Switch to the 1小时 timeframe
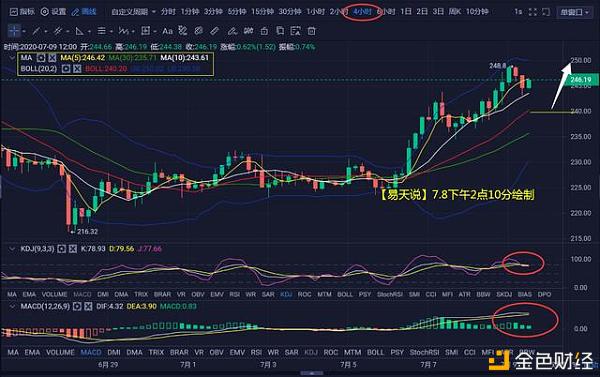 click(315, 12)
